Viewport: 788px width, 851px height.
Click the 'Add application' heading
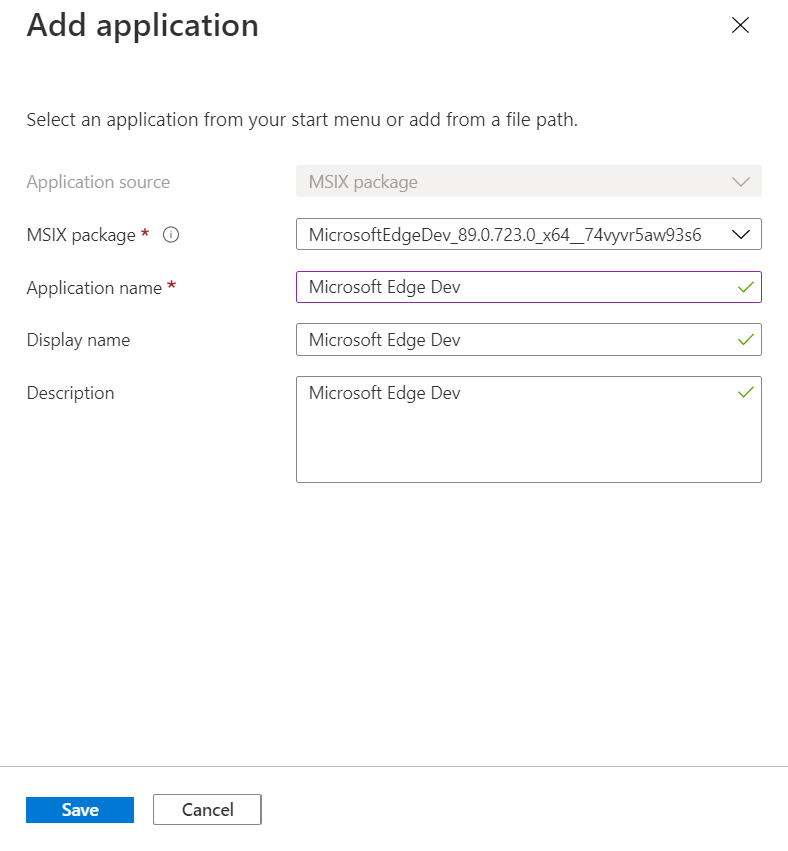pyautogui.click(x=143, y=26)
